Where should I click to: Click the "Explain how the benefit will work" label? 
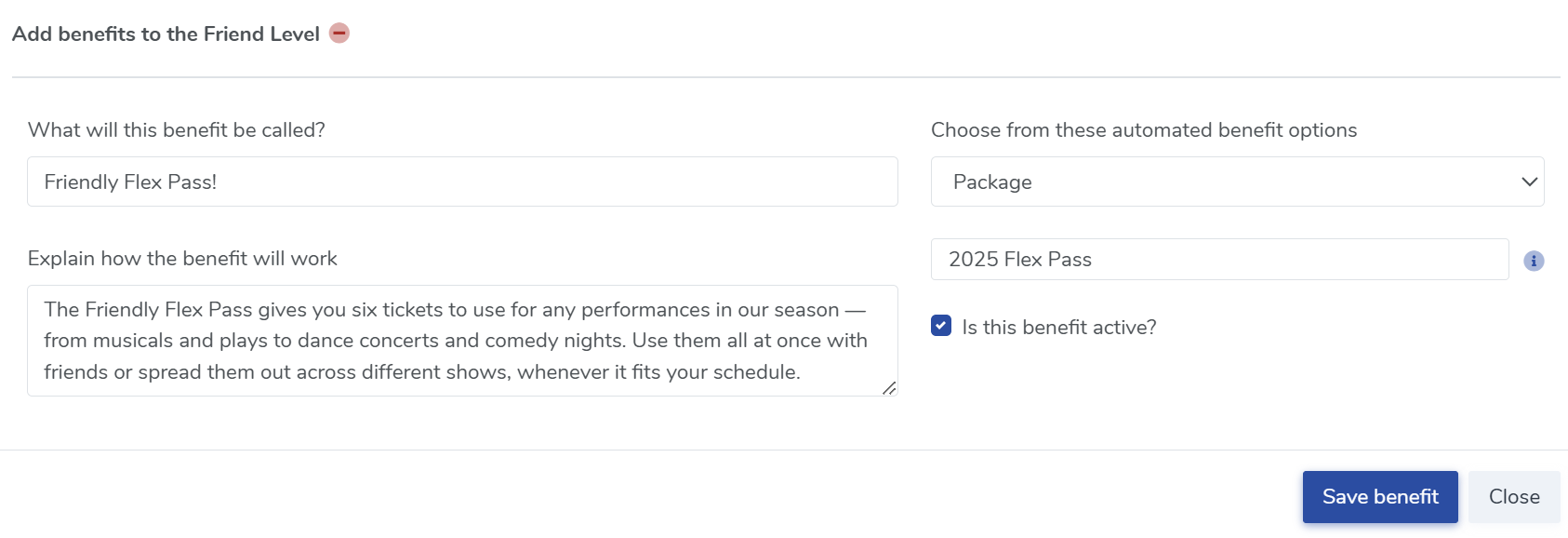point(182,259)
